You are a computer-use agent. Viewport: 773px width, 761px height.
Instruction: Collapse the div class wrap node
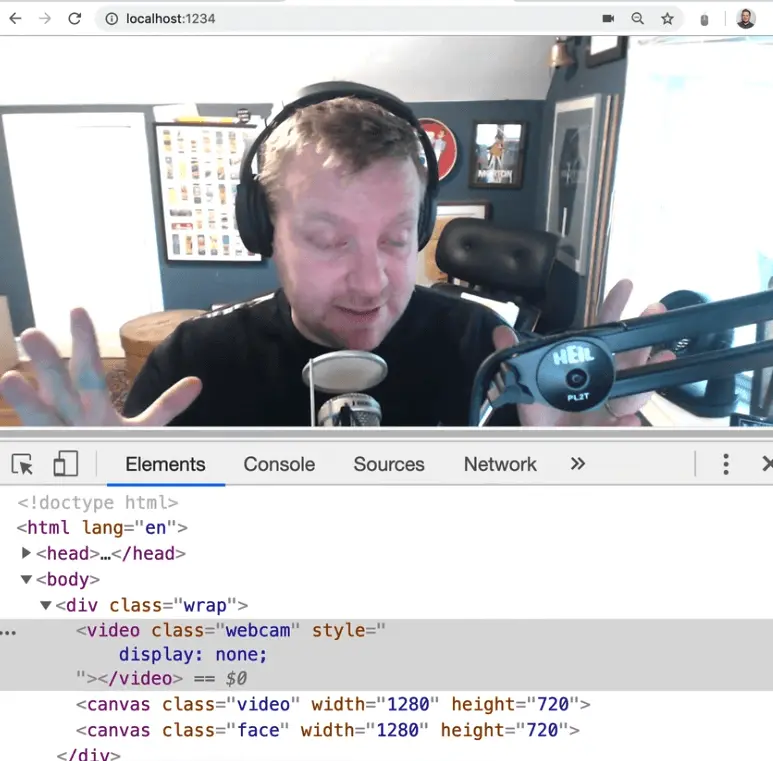46,605
